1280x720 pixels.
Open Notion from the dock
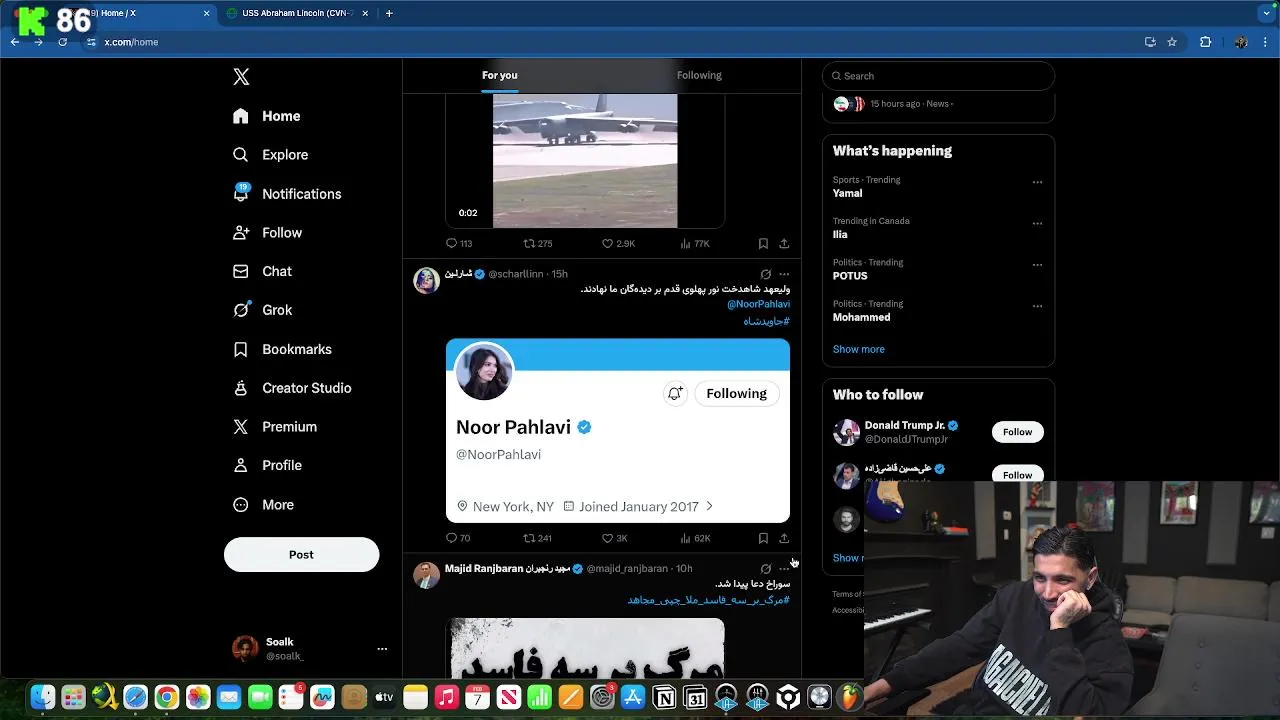click(664, 697)
